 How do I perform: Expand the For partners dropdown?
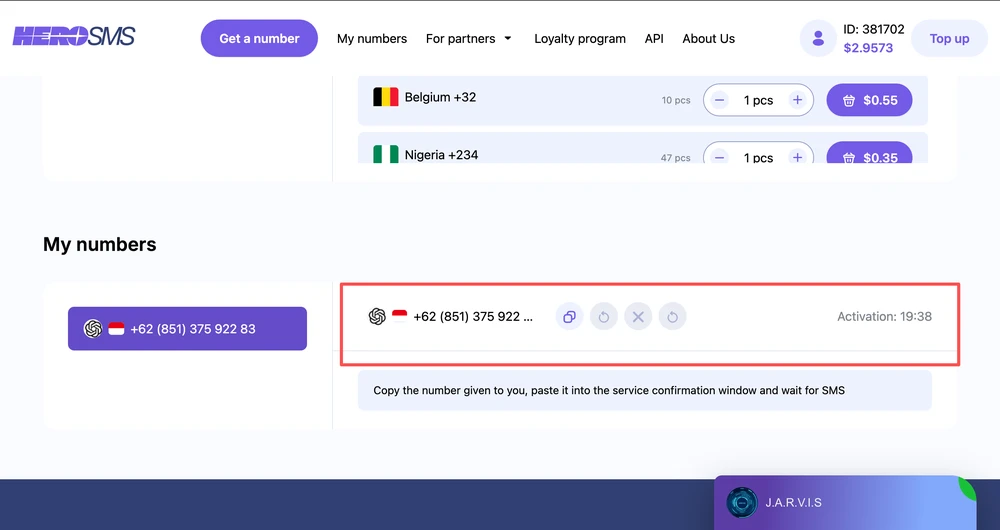(468, 39)
